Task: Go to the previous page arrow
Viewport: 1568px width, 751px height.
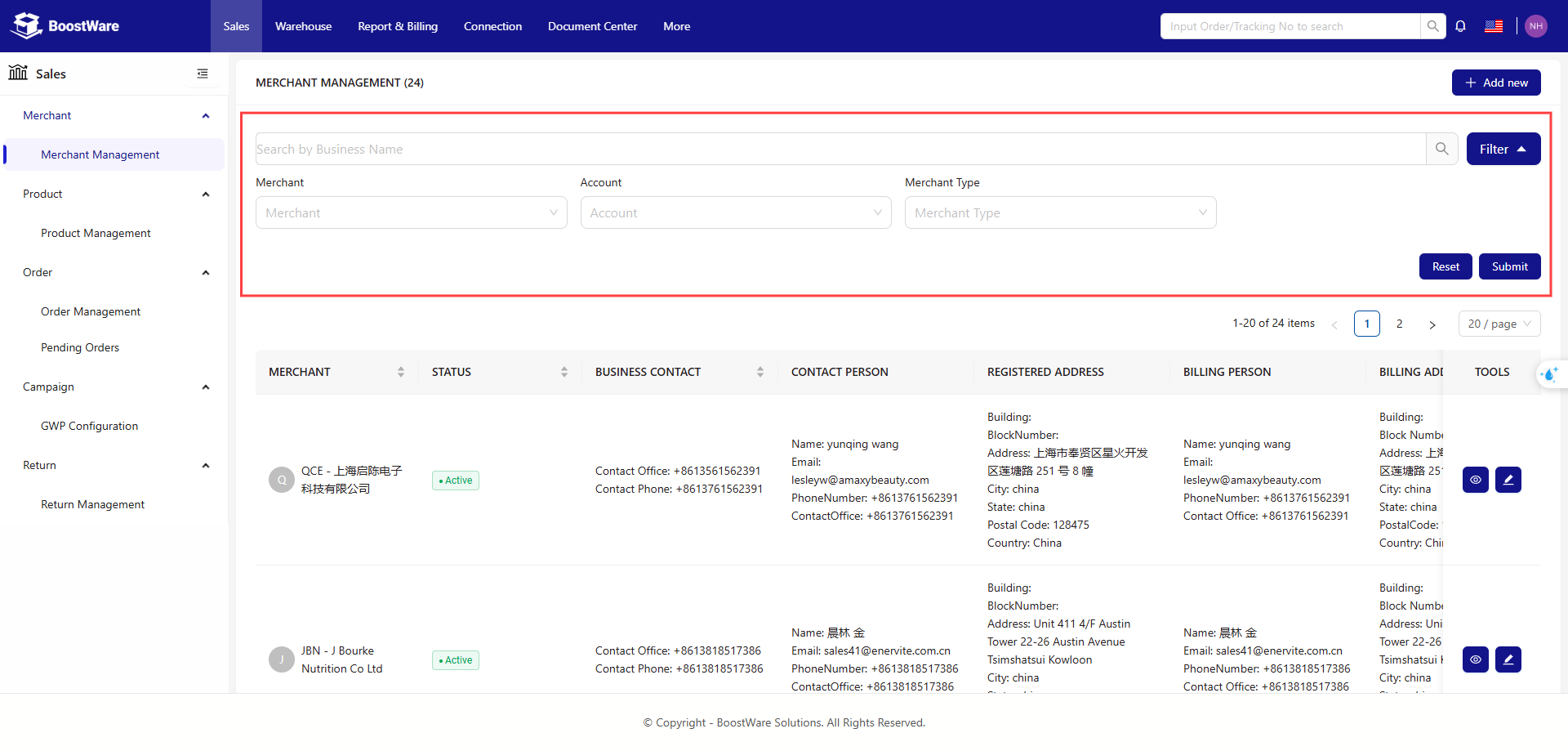Action: pos(1334,324)
